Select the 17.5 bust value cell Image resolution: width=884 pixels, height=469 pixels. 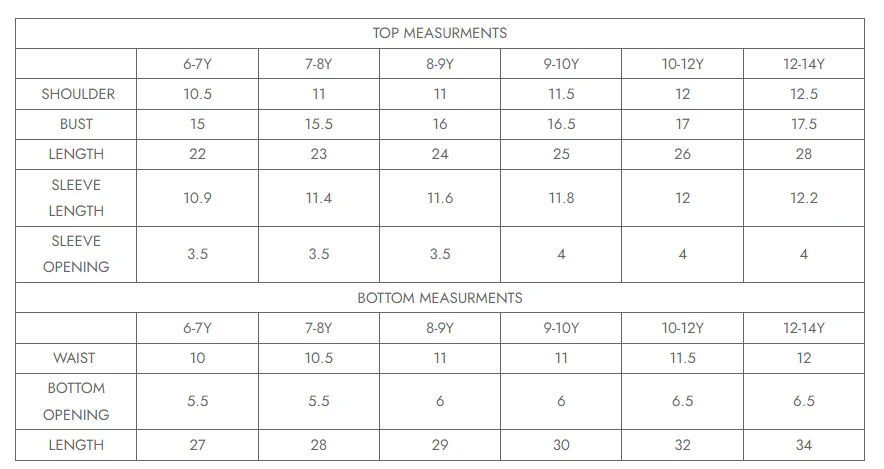coord(803,124)
